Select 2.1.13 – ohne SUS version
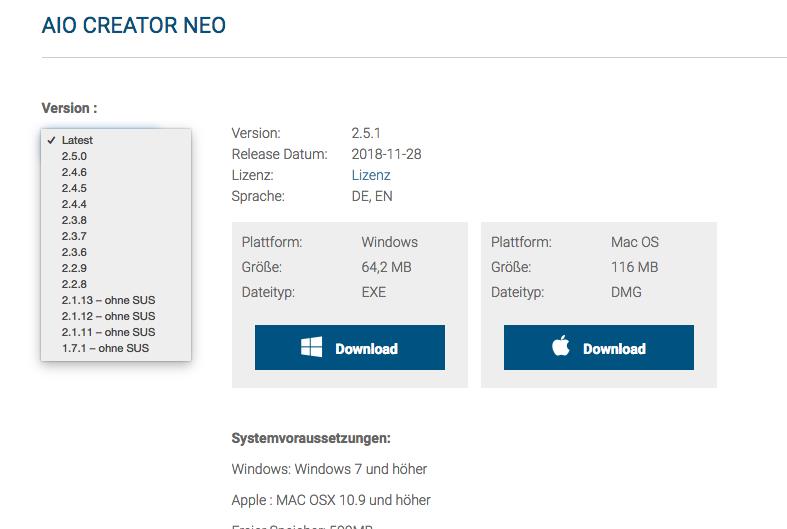The height and width of the screenshot is (529, 787). (116, 300)
